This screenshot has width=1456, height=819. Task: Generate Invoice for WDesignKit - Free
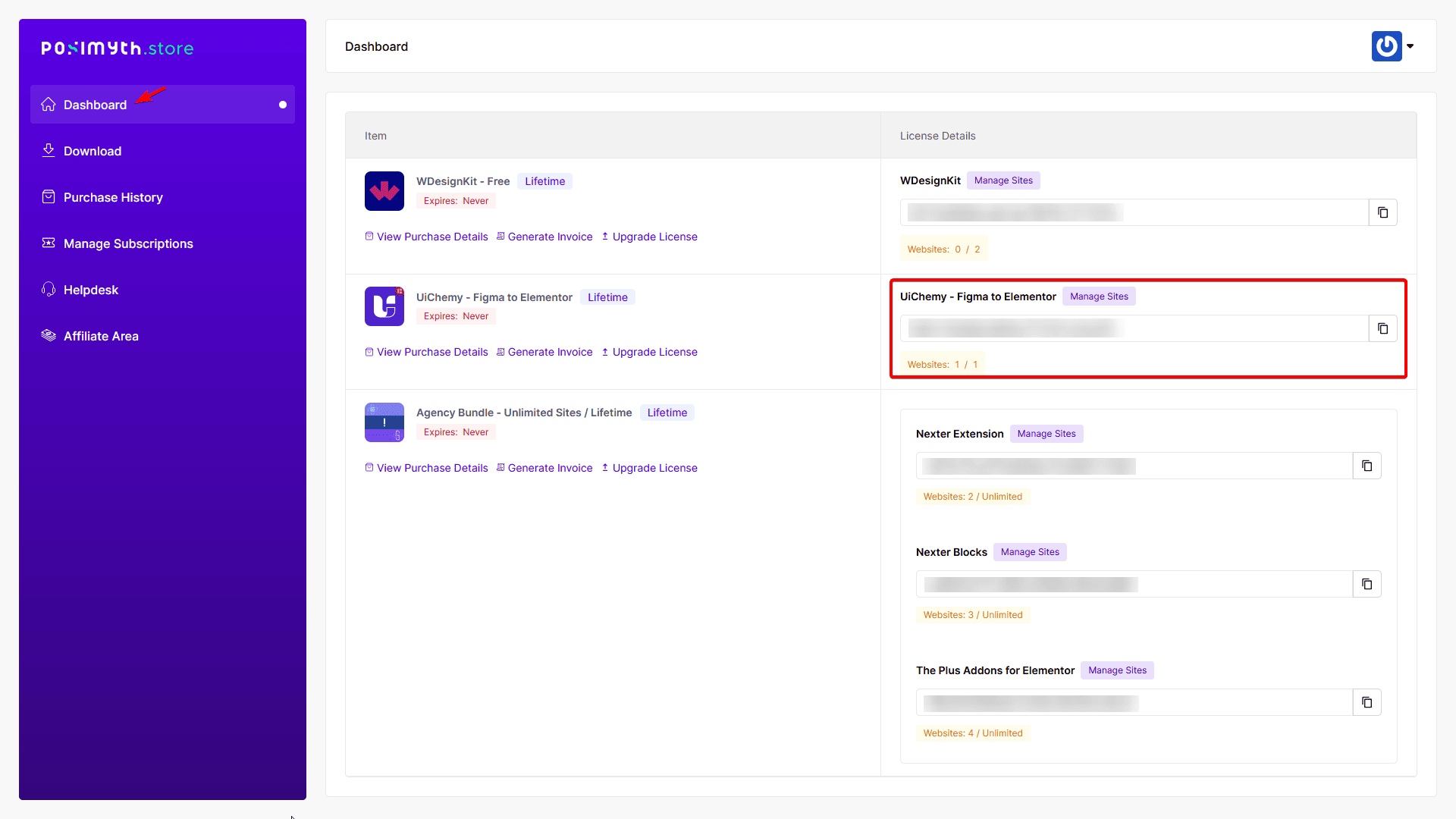544,237
